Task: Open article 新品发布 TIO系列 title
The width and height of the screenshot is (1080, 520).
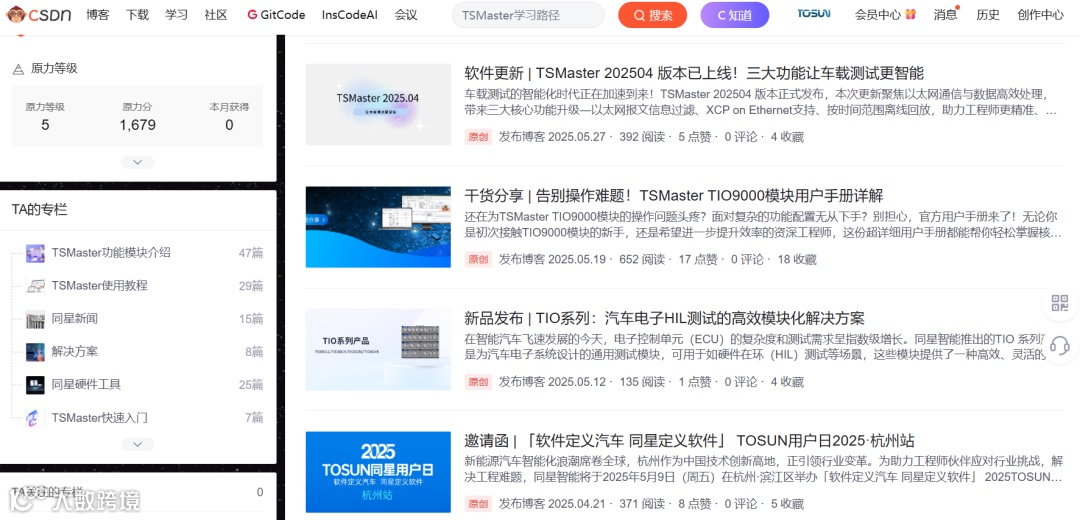Action: point(664,318)
